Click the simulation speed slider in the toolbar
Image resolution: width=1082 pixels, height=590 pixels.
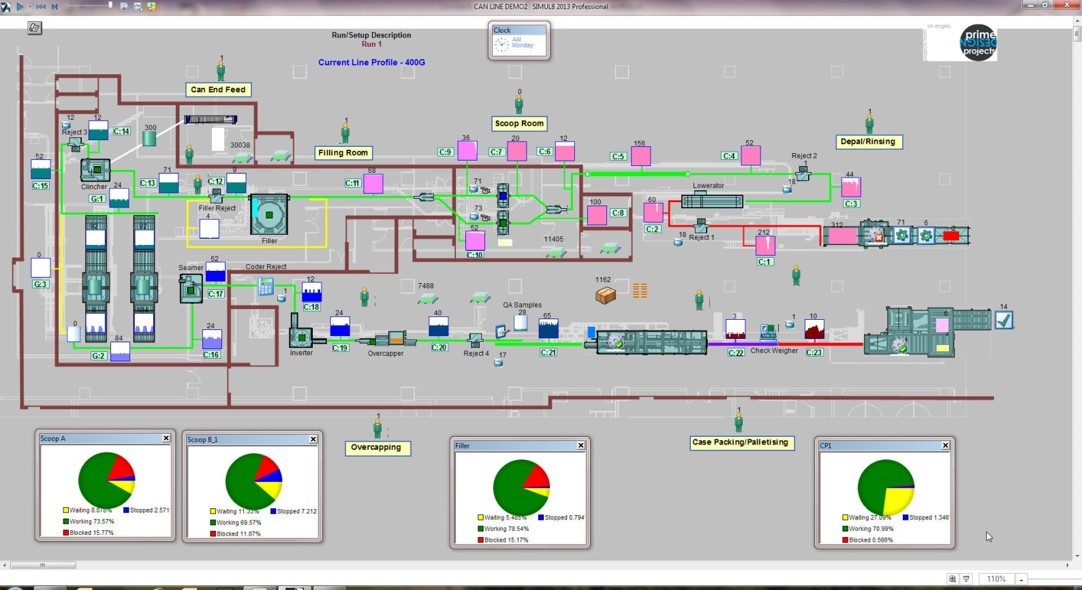(x=110, y=6)
